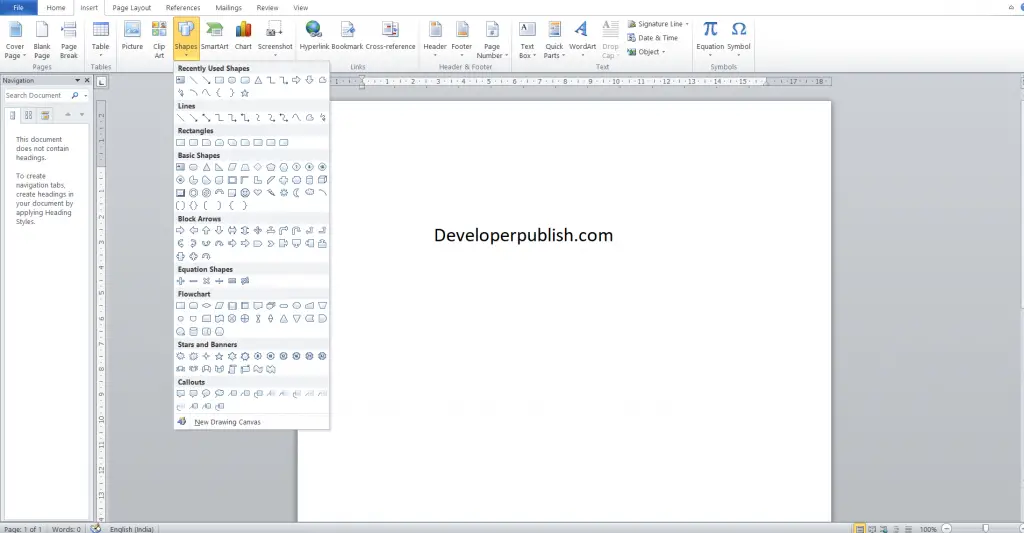
Task: Choose the rectangular callout shape
Action: pos(181,394)
